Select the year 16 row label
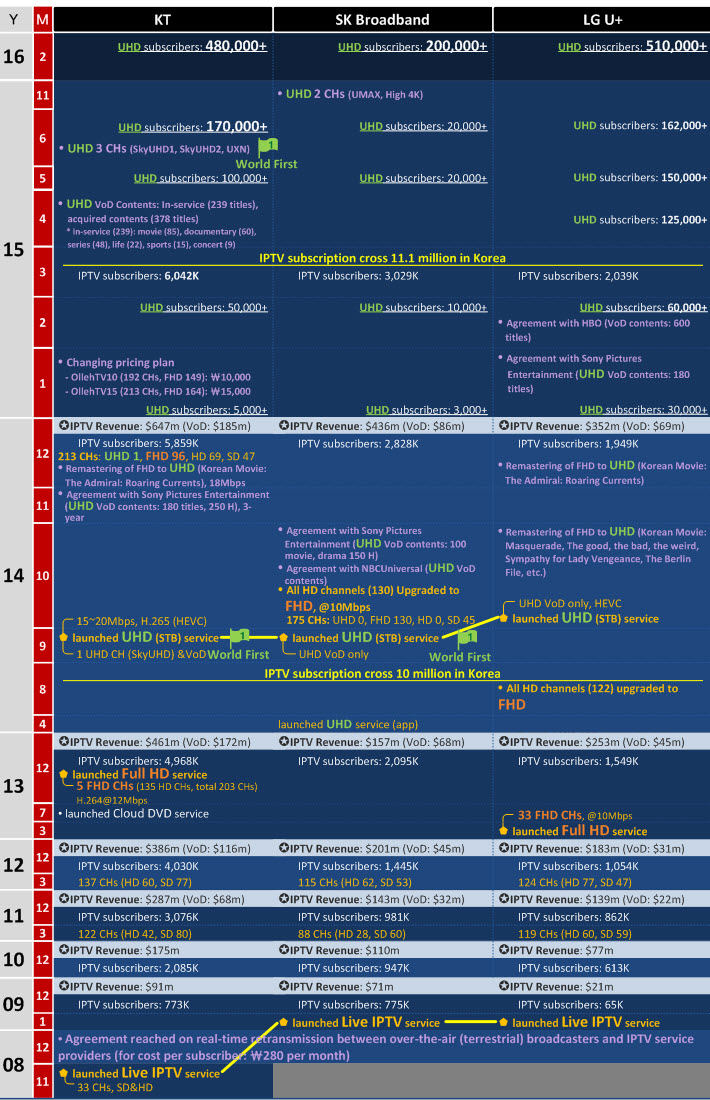The height and width of the screenshot is (1100, 710). (14, 56)
